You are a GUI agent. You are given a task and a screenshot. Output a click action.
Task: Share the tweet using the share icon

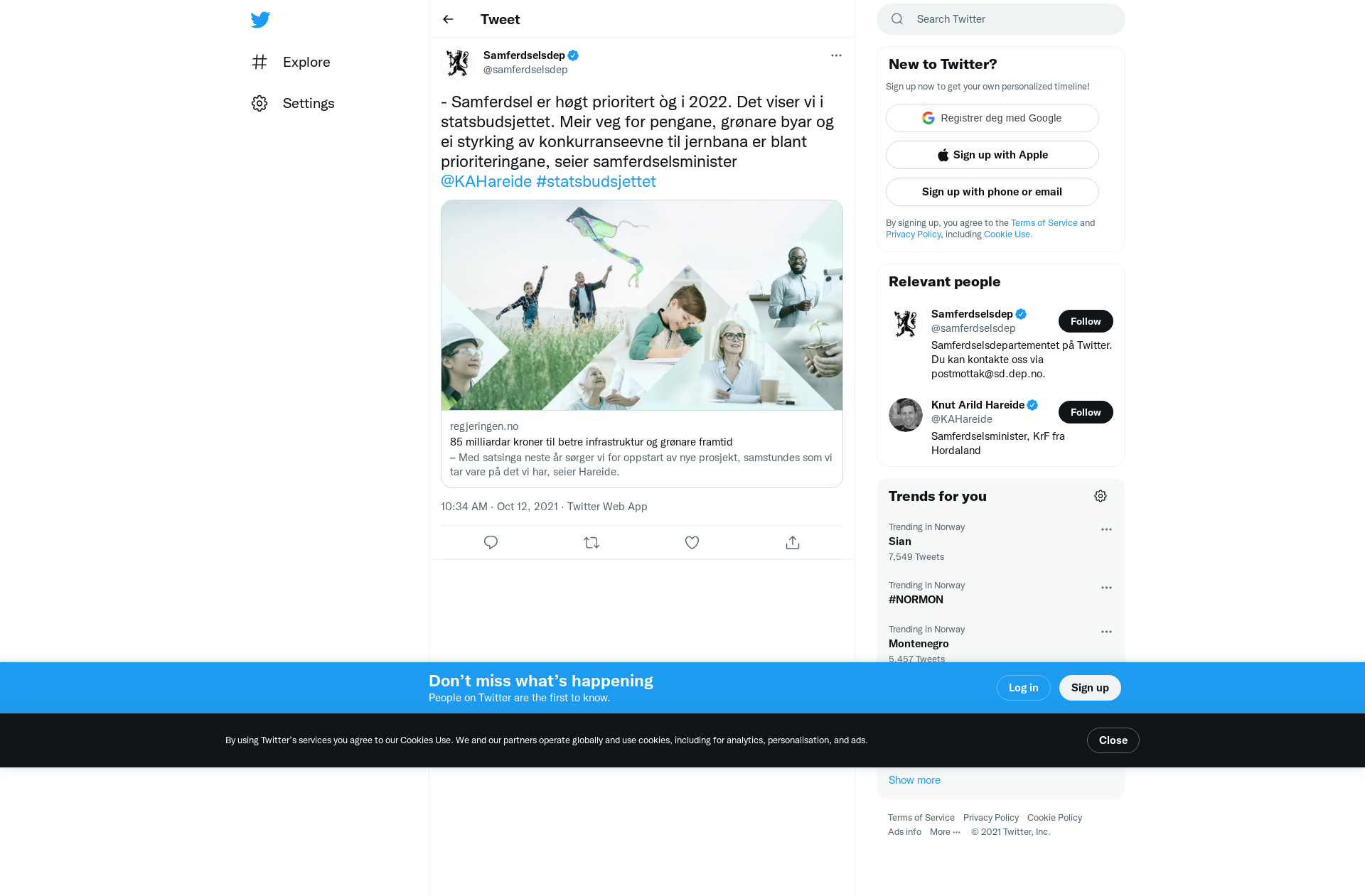[x=793, y=543]
